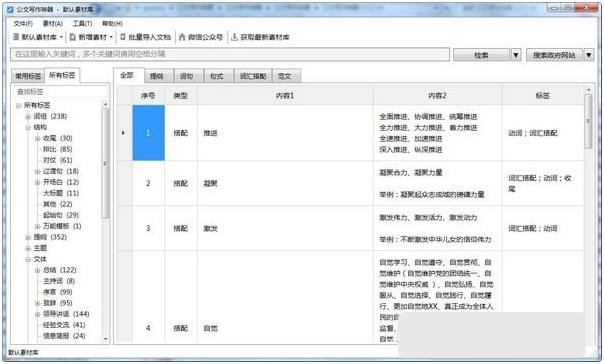Click the 检索 search button
The width and height of the screenshot is (604, 364).
click(481, 55)
